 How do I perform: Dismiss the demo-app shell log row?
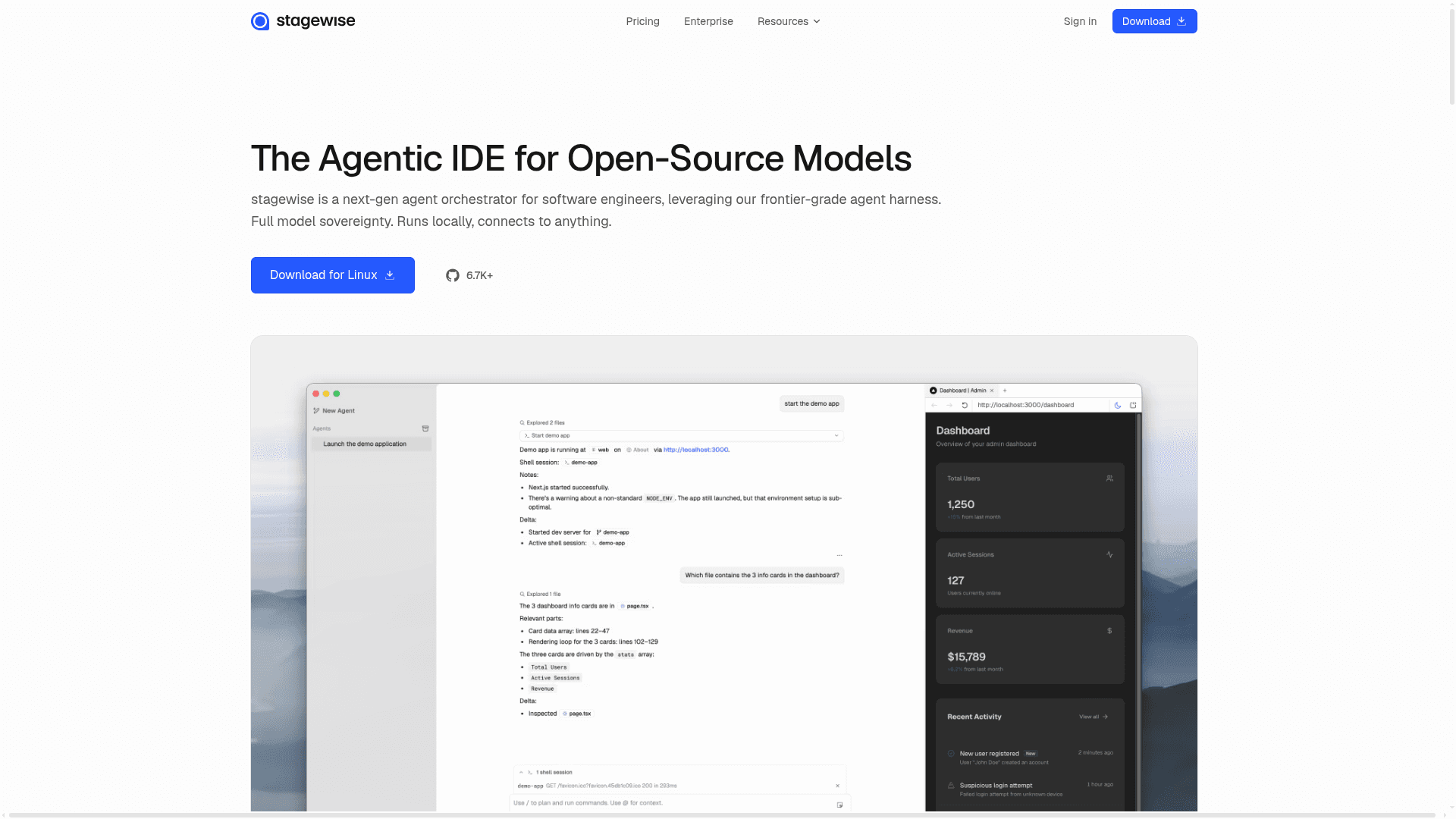[838, 786]
